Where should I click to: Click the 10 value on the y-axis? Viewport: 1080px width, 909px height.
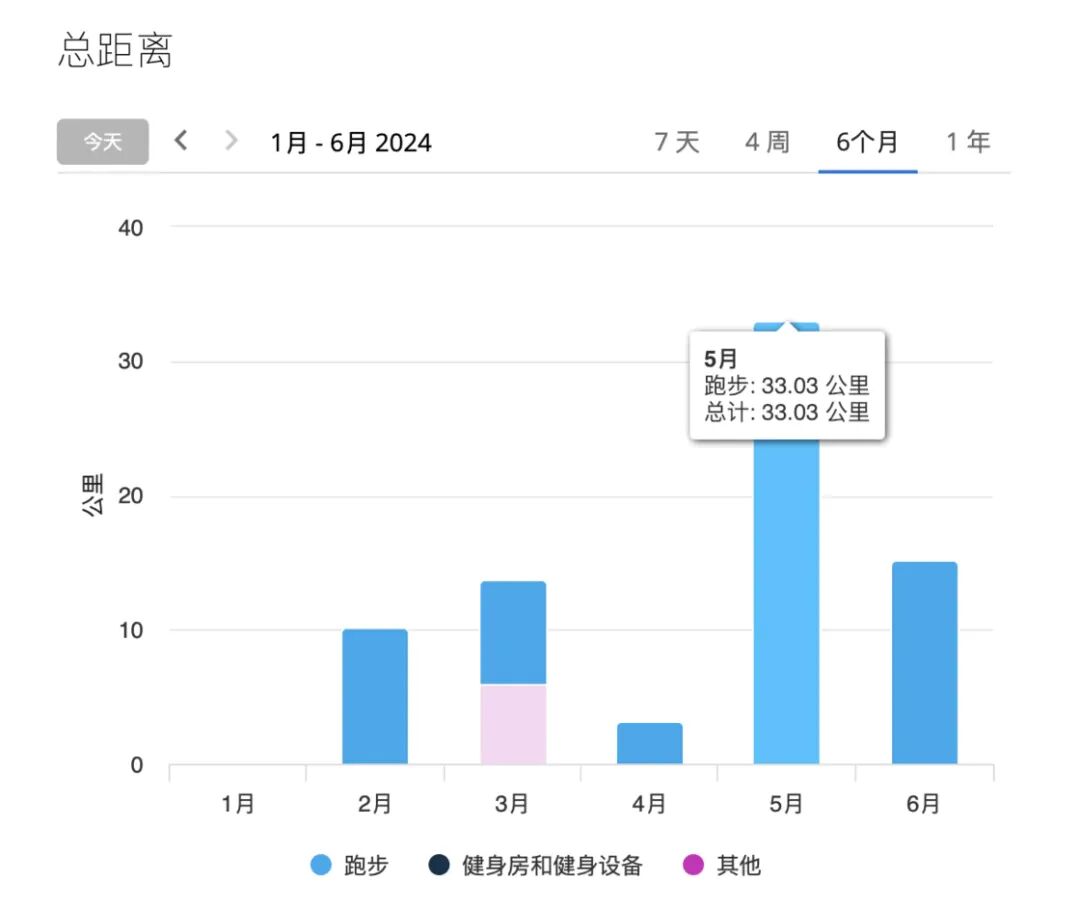[x=130, y=630]
